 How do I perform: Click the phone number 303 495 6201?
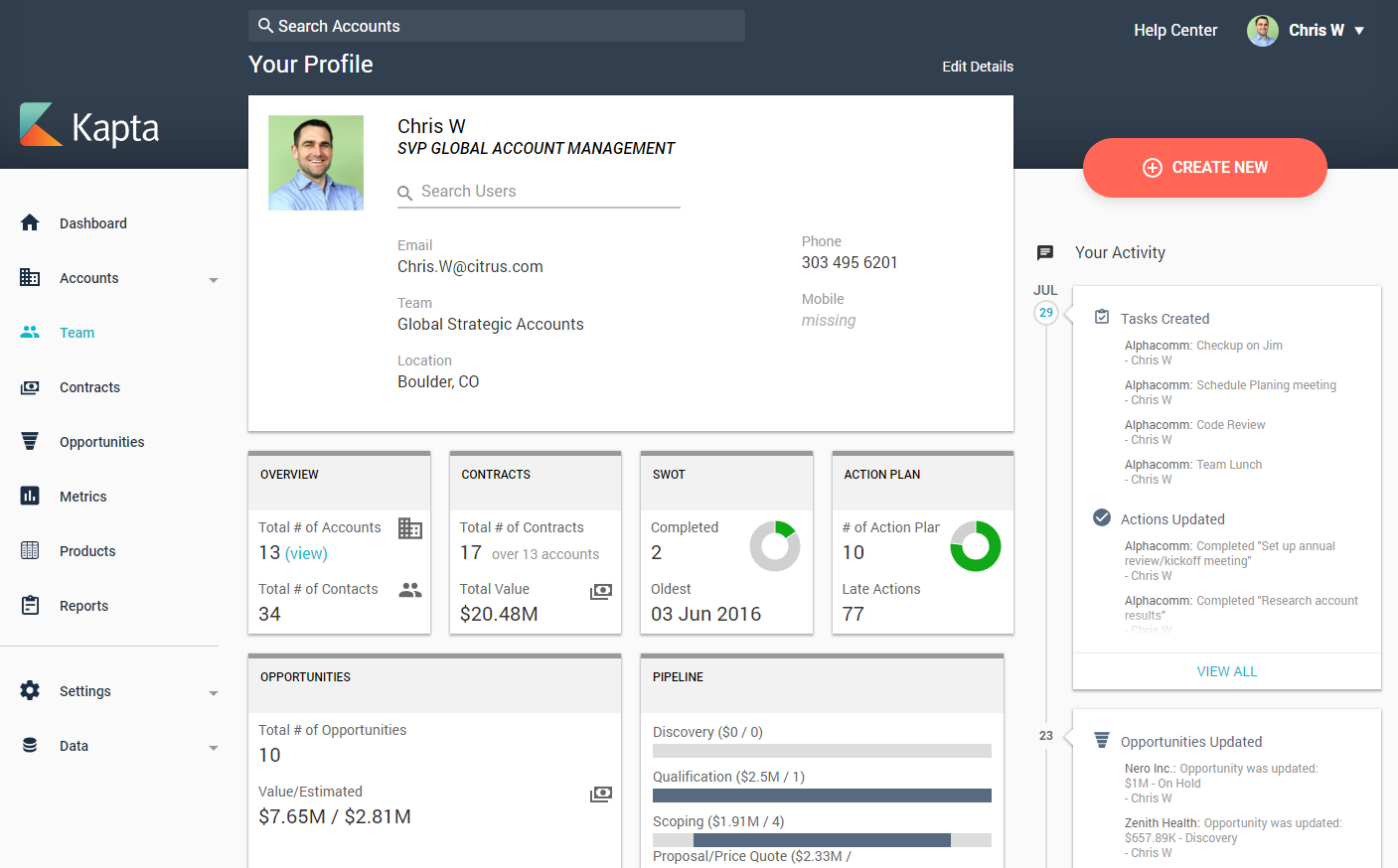pyautogui.click(x=850, y=263)
